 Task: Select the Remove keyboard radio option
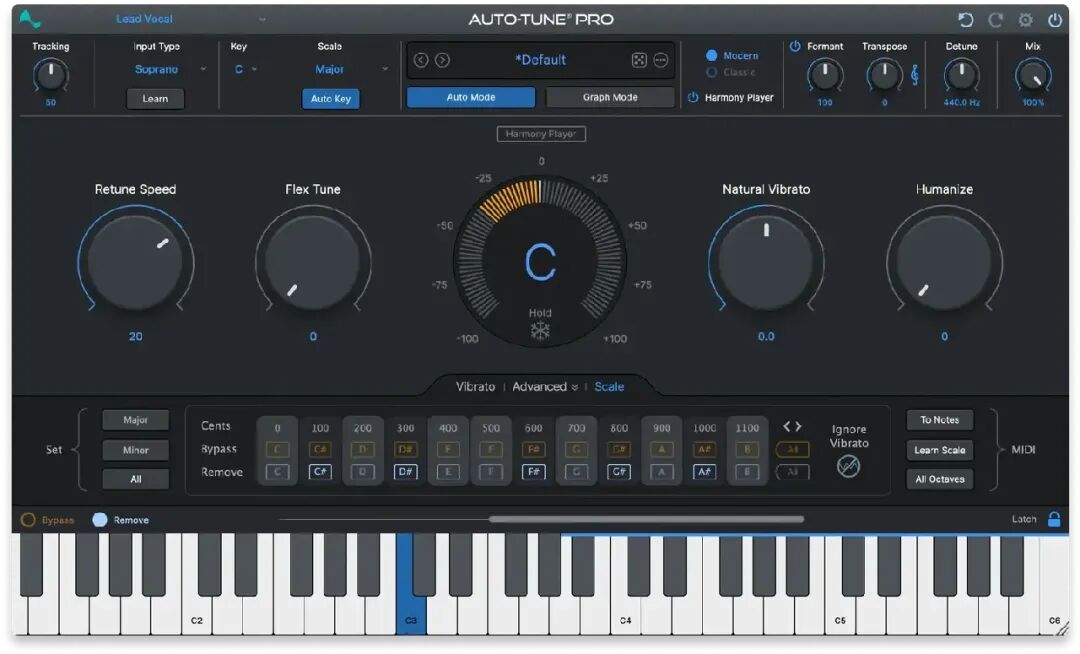coord(100,520)
